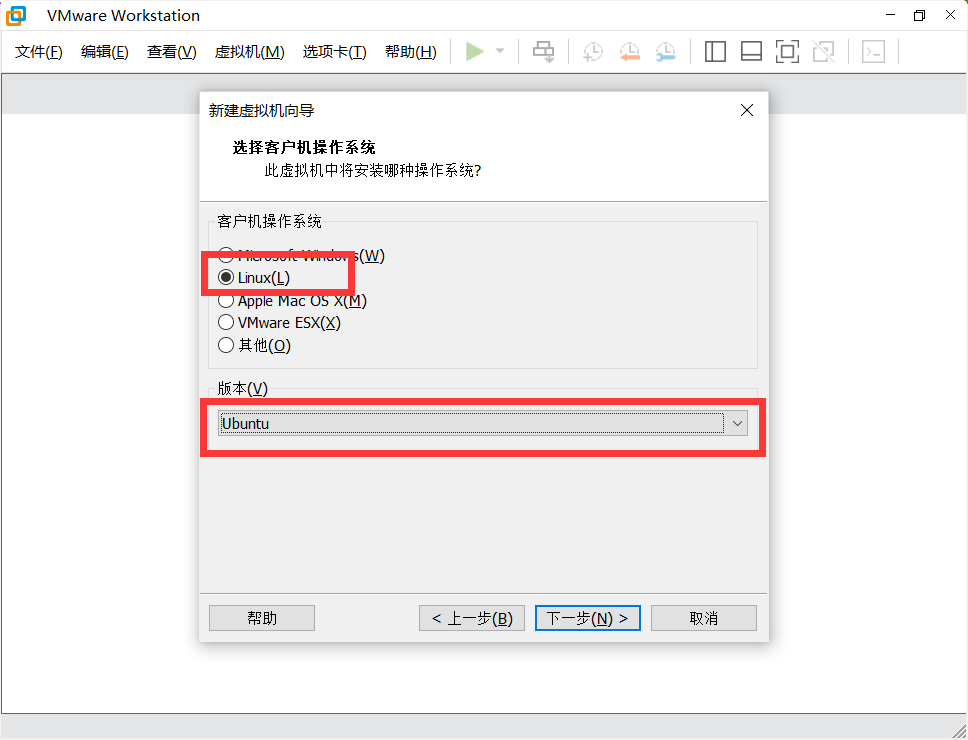The image size is (968, 740).
Task: Click the 客户机操作系统 group label
Action: click(269, 222)
